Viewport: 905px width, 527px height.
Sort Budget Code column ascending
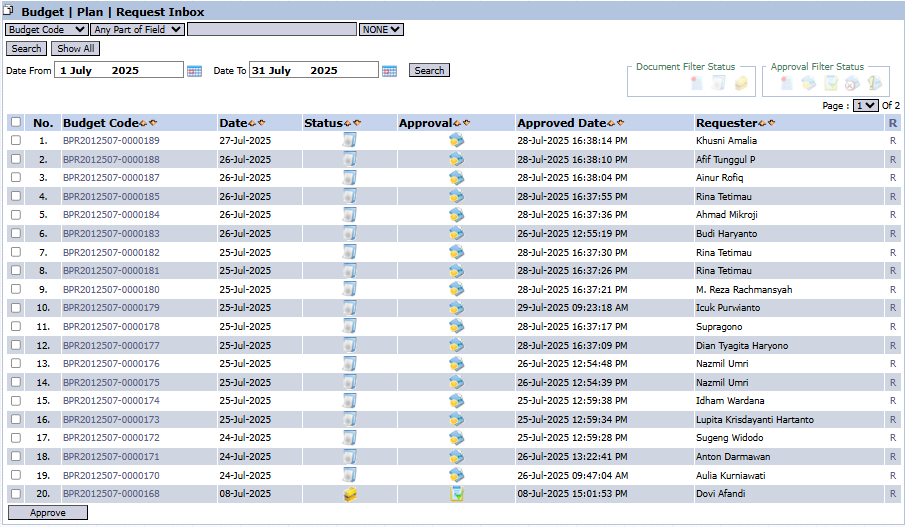tap(143, 123)
